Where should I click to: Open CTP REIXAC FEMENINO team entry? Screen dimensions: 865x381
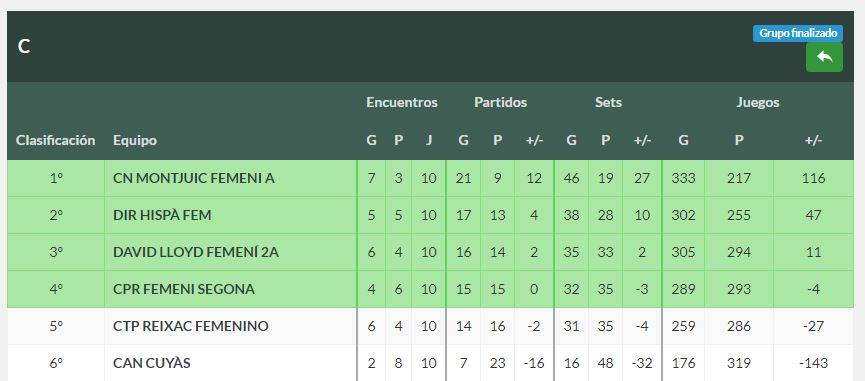pos(191,326)
